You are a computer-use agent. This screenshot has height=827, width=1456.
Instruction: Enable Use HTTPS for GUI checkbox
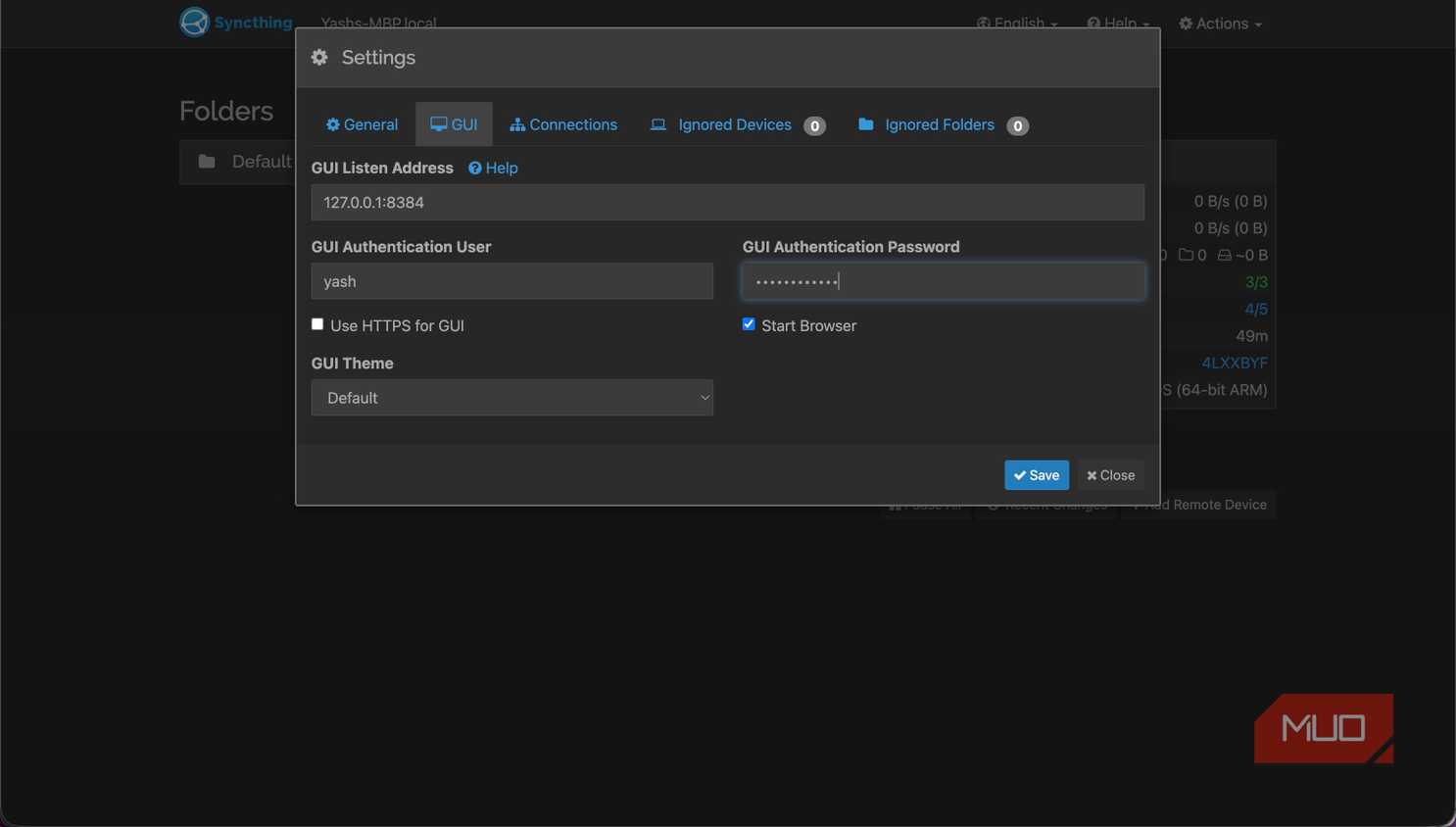coord(317,324)
